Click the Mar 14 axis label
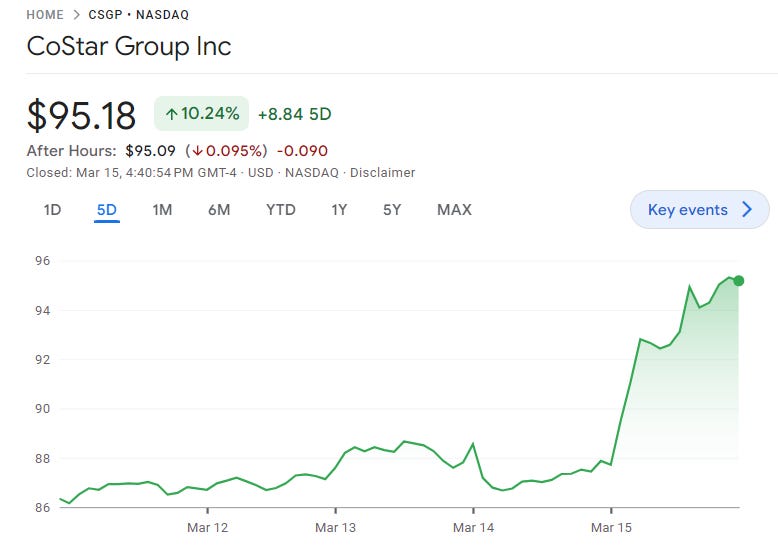 pyautogui.click(x=473, y=528)
